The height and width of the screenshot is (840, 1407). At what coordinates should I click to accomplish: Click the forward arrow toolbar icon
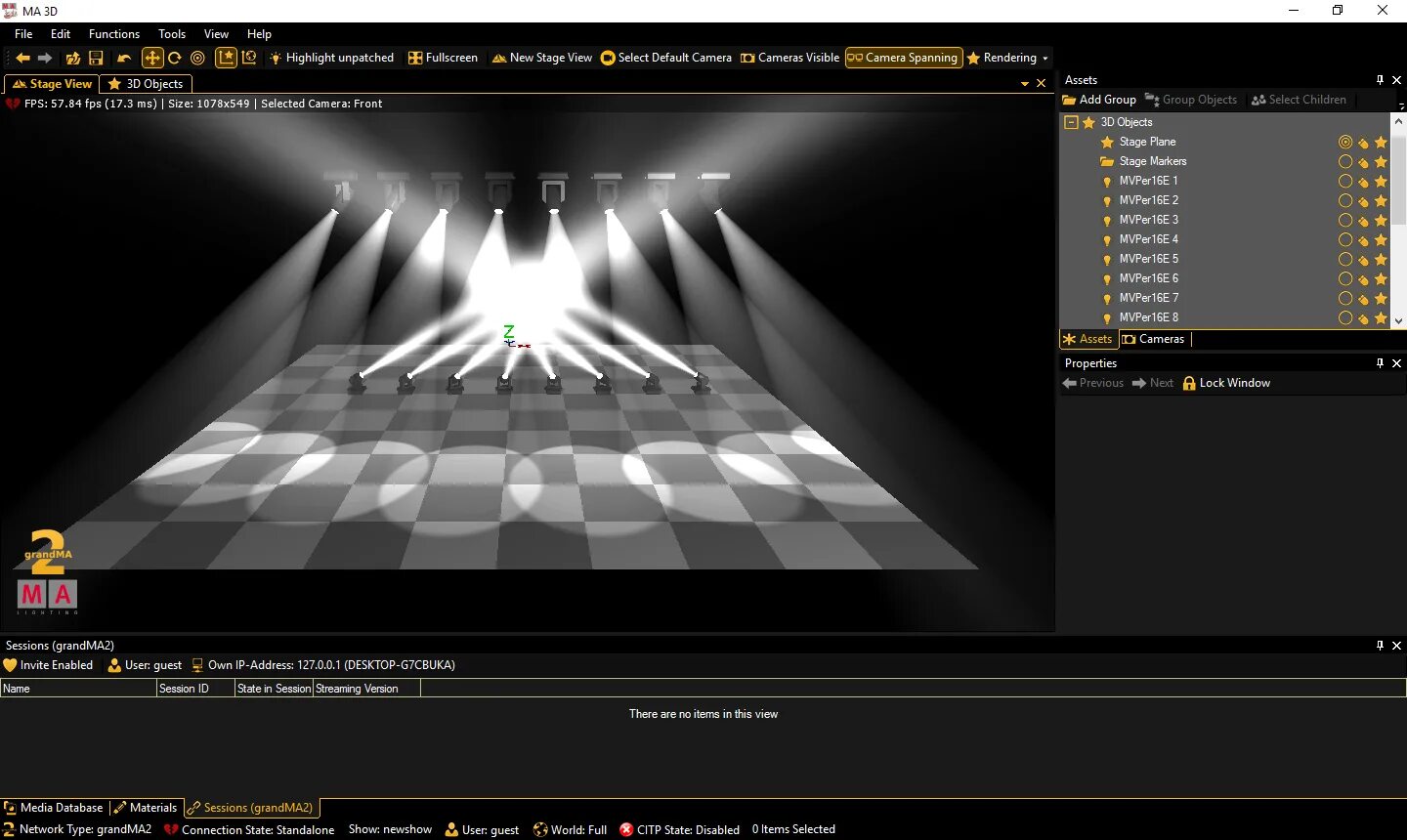45,58
